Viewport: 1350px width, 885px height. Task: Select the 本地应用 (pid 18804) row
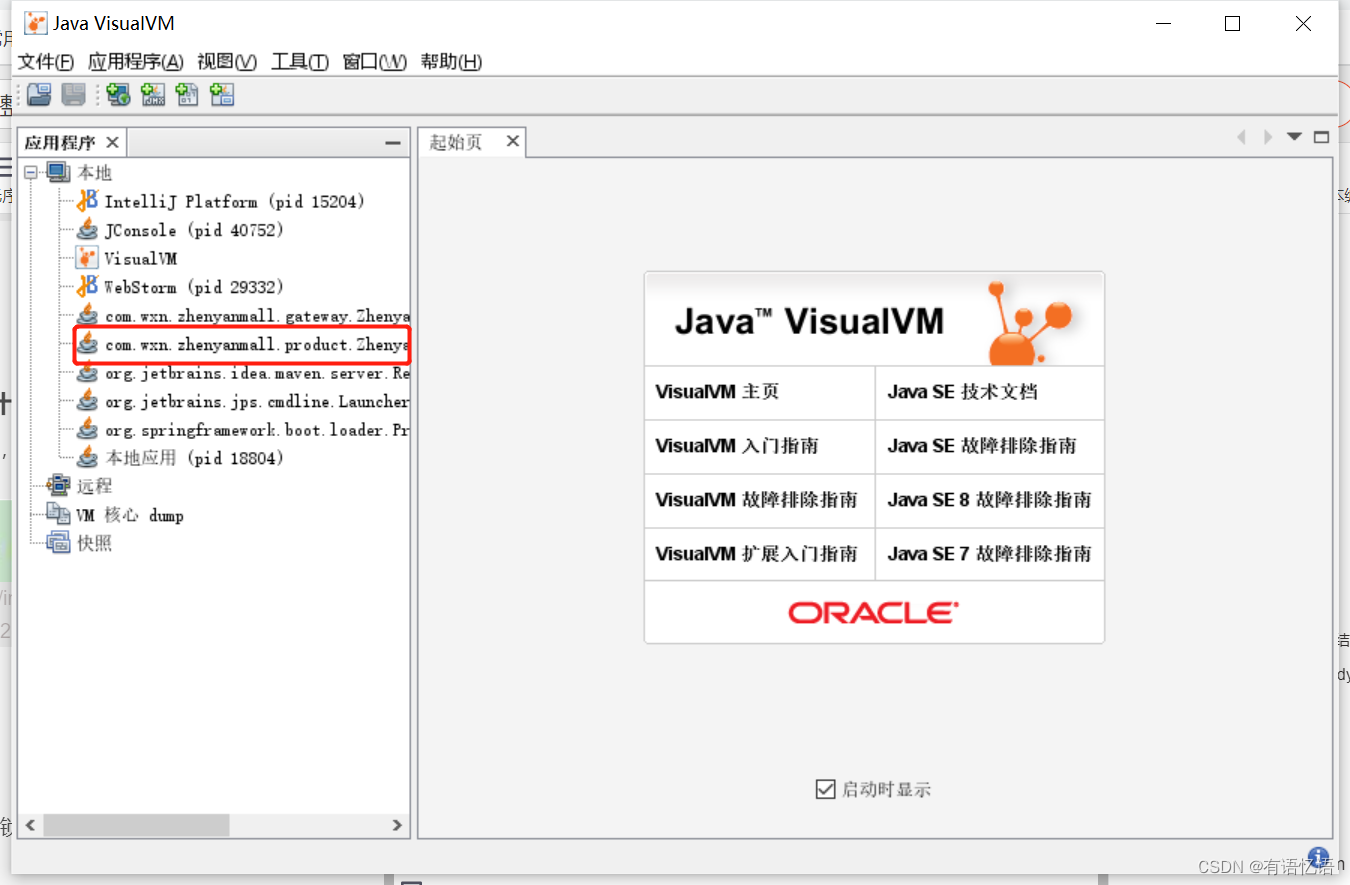point(194,458)
